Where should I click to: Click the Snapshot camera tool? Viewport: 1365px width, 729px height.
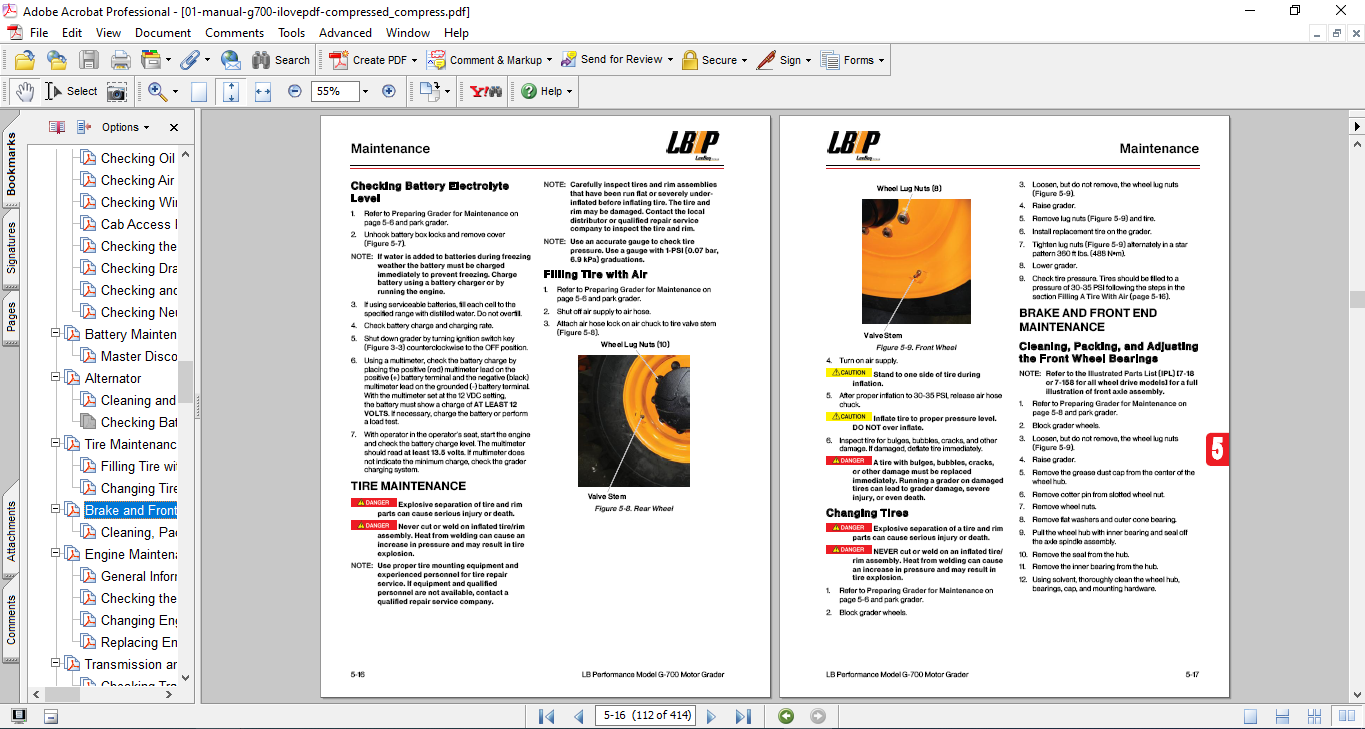pos(117,91)
